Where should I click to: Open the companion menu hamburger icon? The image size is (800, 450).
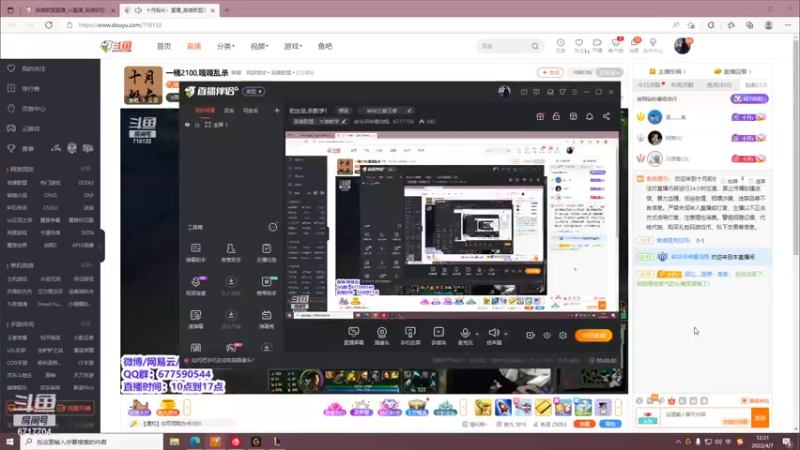[574, 92]
